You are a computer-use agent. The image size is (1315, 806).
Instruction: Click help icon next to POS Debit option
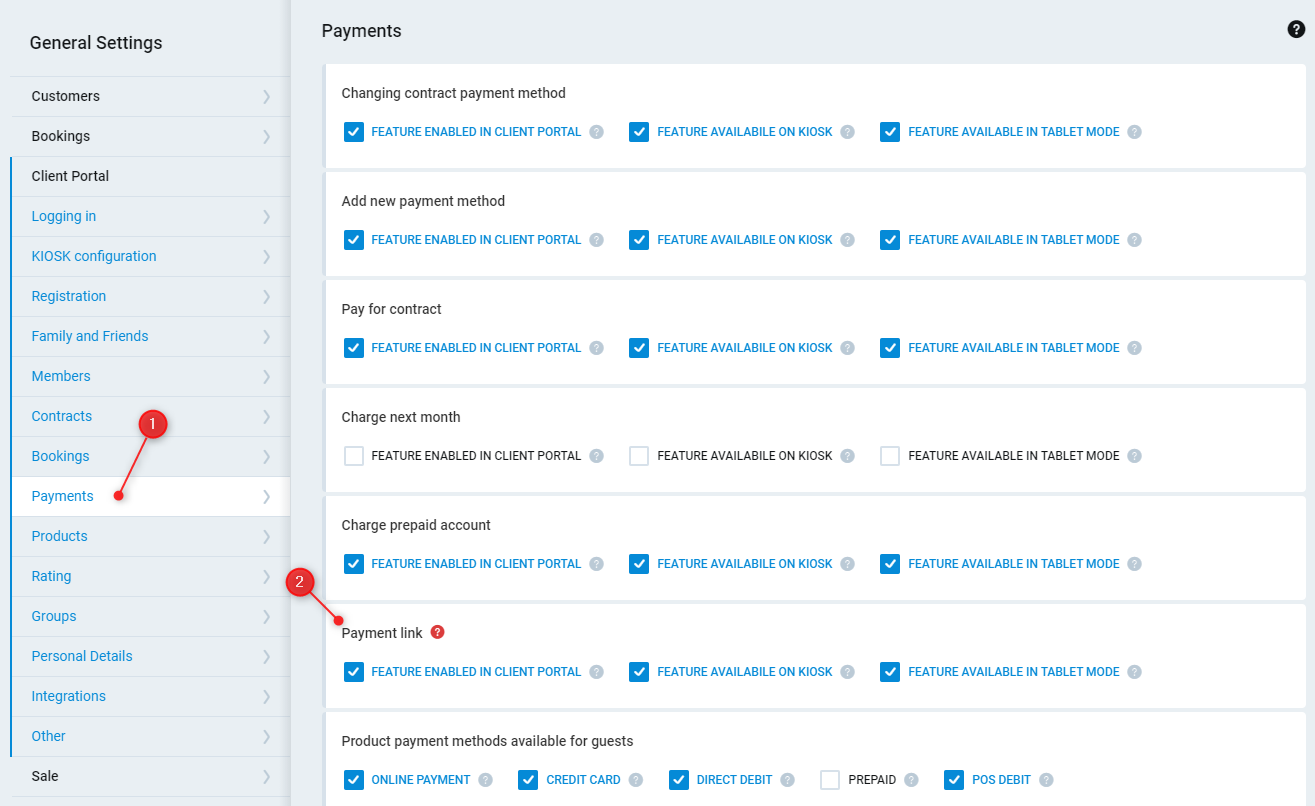pos(1046,780)
